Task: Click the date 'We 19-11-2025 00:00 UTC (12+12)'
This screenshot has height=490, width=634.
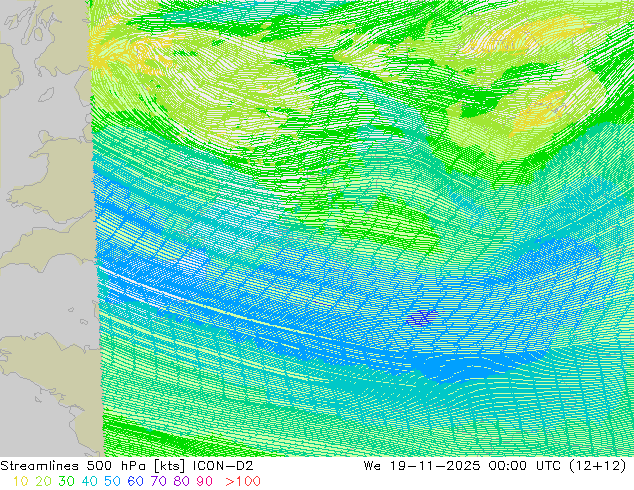Action: point(495,466)
